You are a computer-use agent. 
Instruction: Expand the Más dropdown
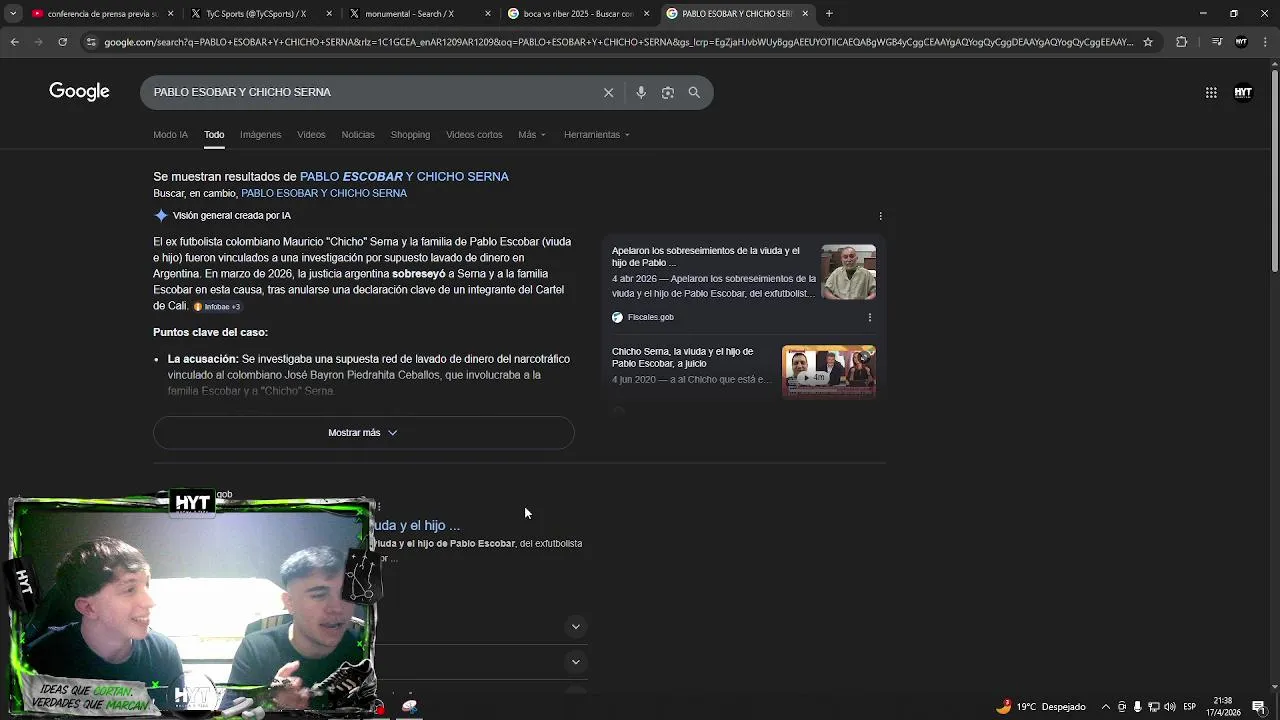532,134
